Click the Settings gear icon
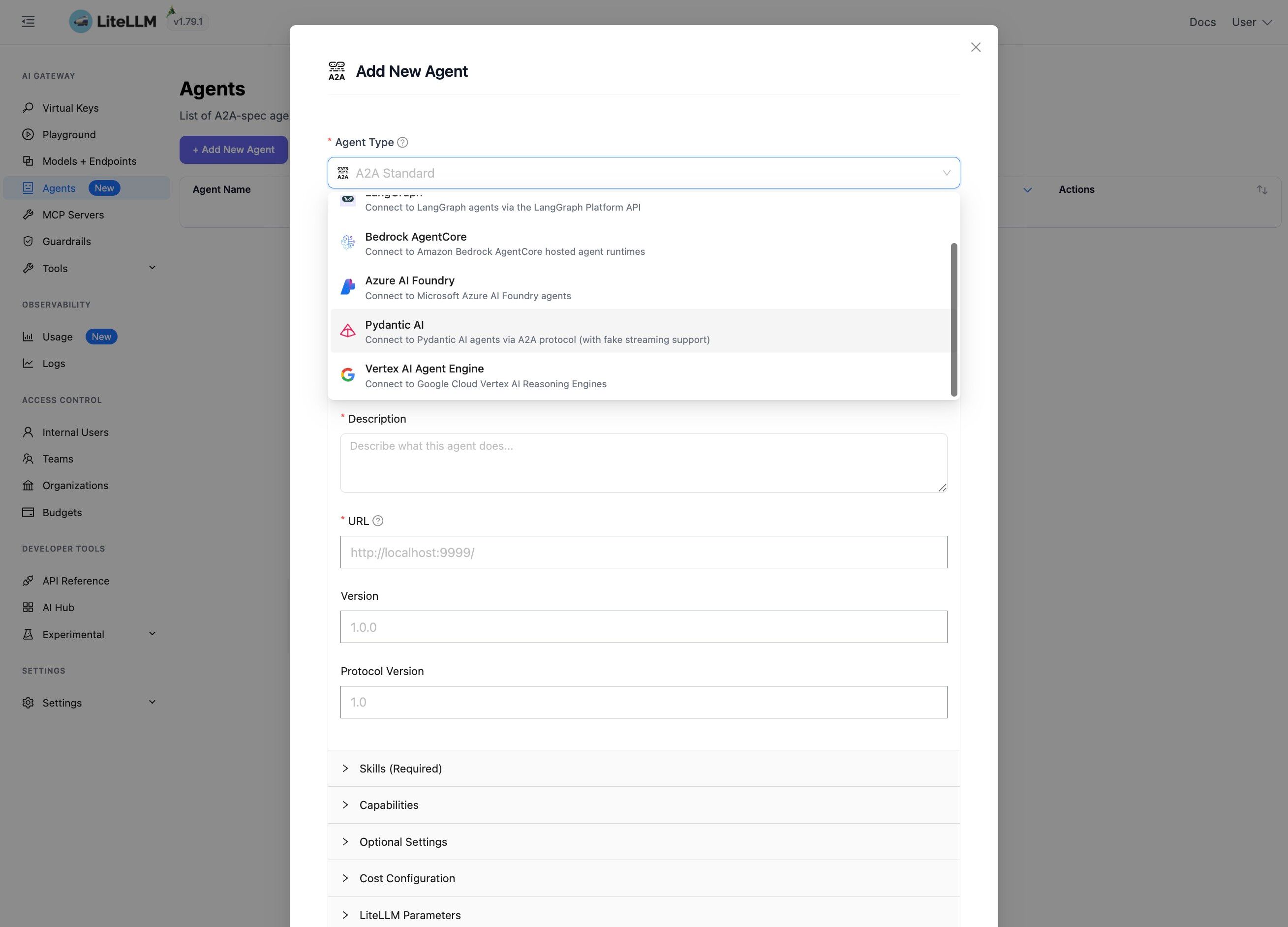 pos(28,703)
